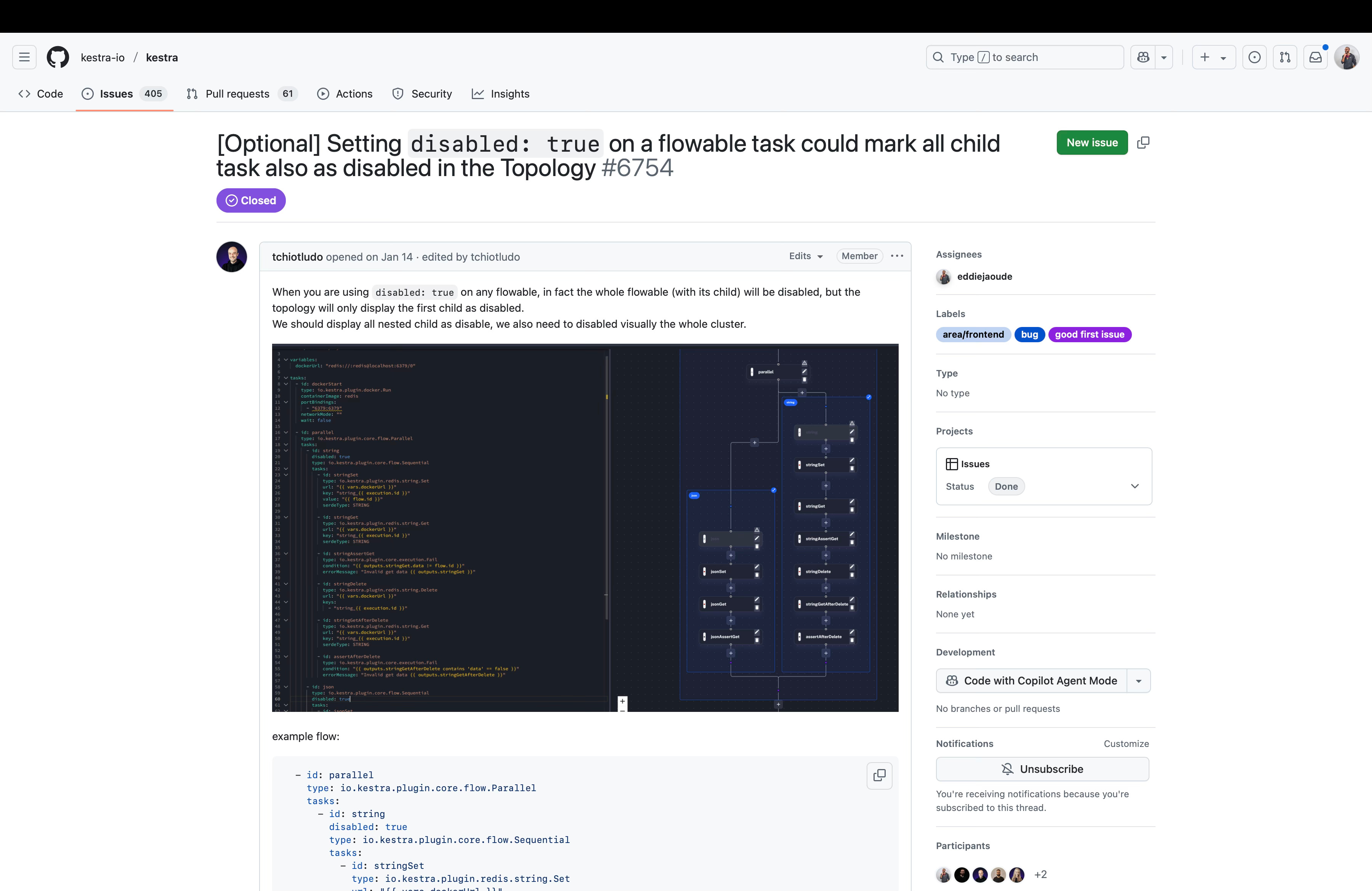Switch to the Actions tab
The width and height of the screenshot is (1372, 891).
click(345, 93)
